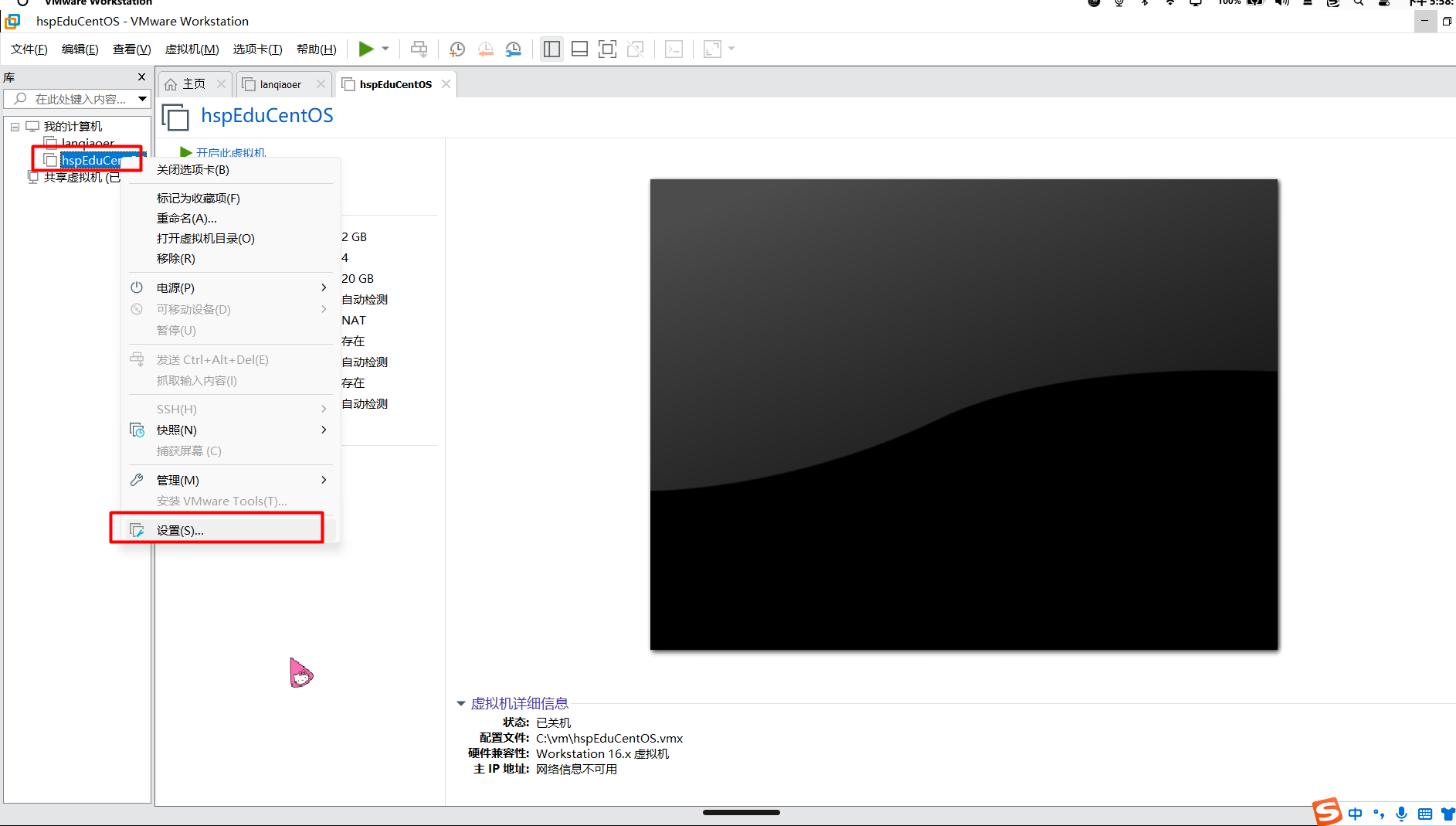Click the Sogou skin shirt icon
The width and height of the screenshot is (1456, 826).
point(1448,814)
